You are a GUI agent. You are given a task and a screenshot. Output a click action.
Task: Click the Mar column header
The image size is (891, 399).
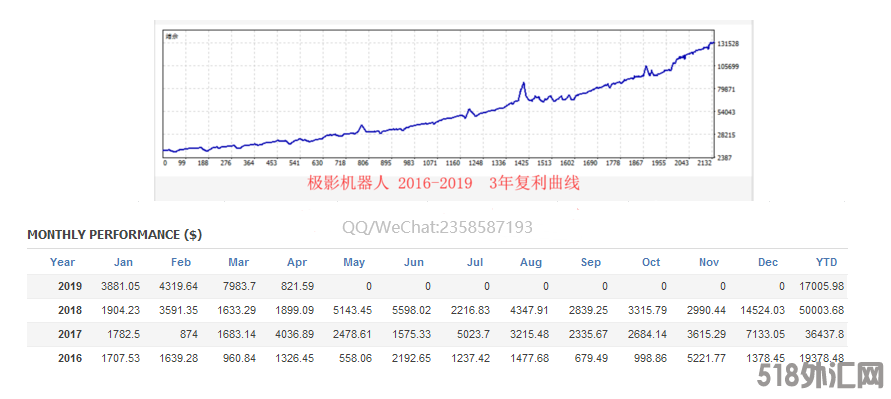tap(239, 262)
